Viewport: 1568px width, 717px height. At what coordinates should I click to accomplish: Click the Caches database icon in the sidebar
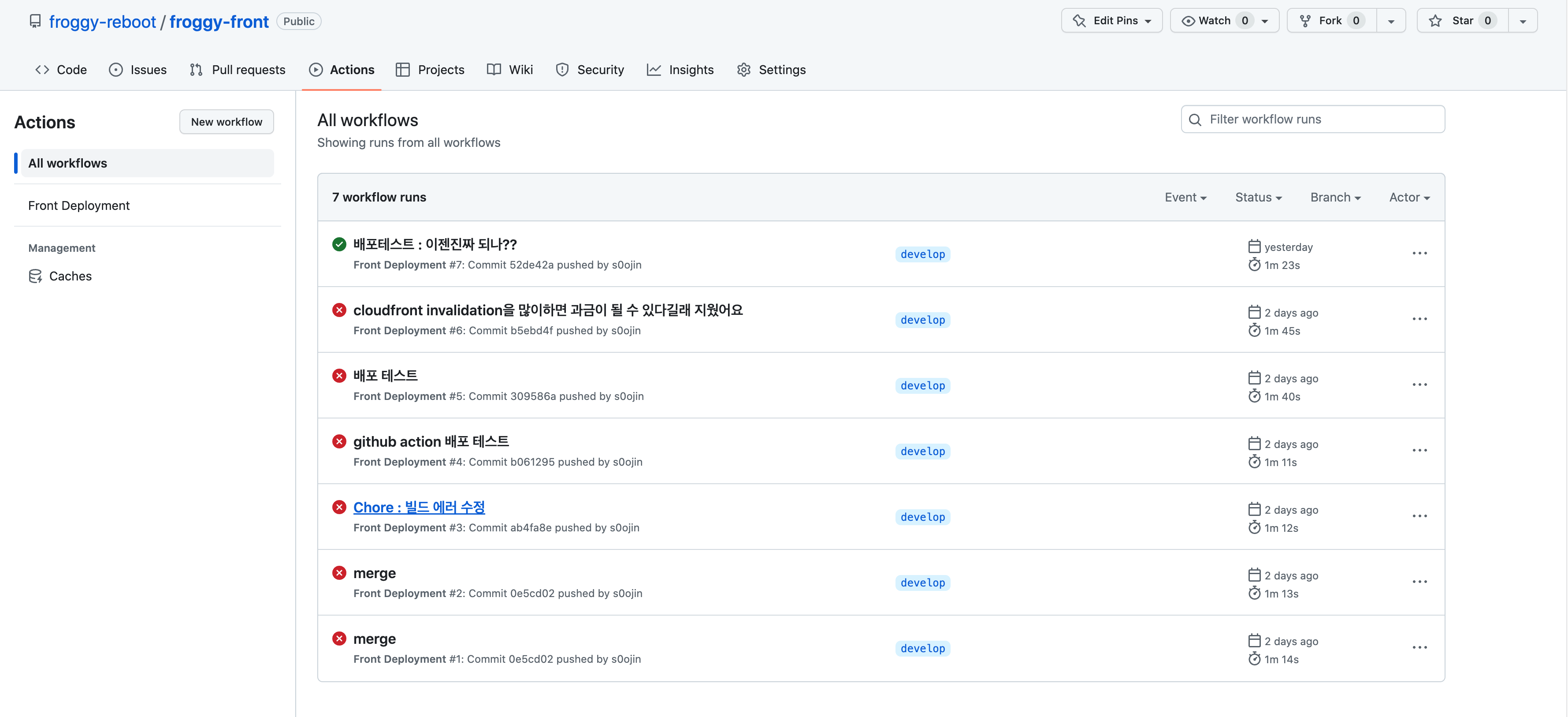click(35, 276)
